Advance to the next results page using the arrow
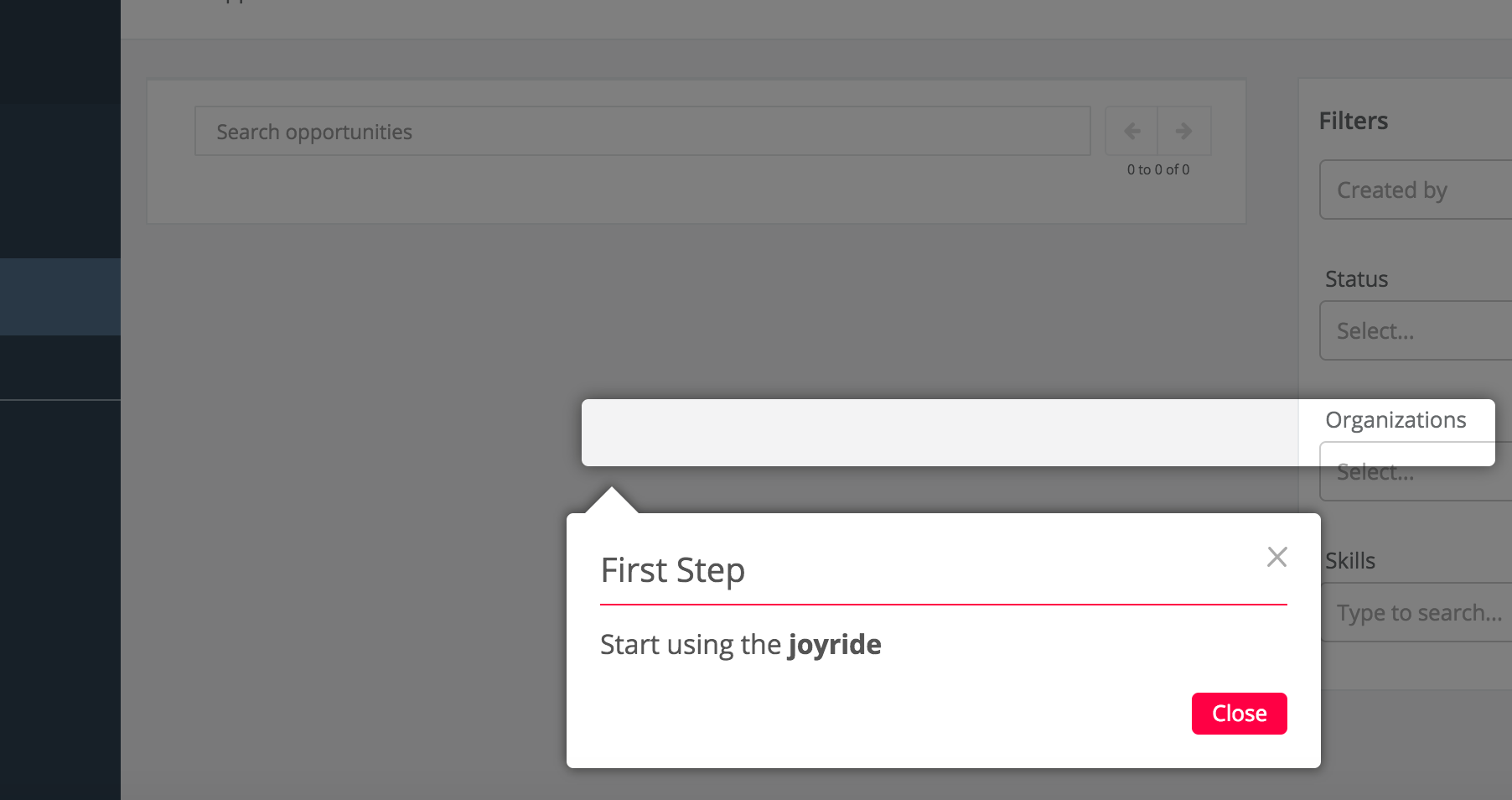This screenshot has width=1512, height=800. click(x=1183, y=131)
